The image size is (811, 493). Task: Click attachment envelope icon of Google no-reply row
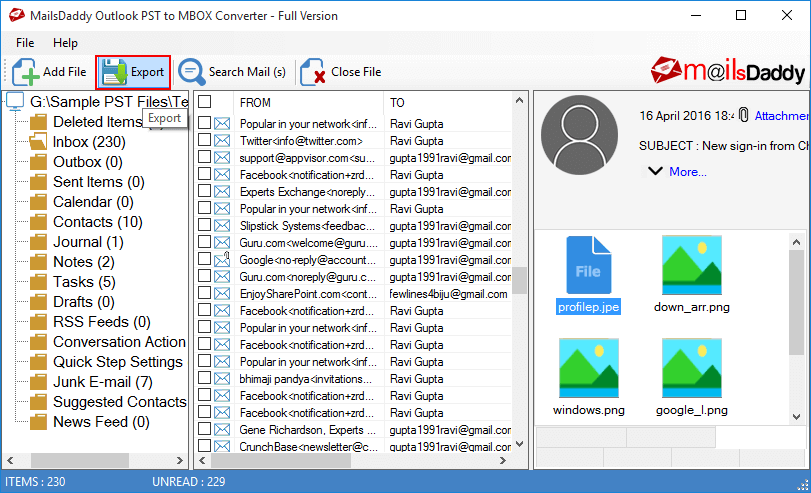click(x=222, y=259)
